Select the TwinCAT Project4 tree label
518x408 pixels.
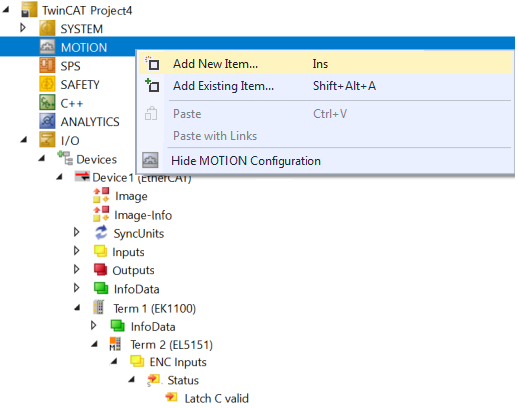87,10
